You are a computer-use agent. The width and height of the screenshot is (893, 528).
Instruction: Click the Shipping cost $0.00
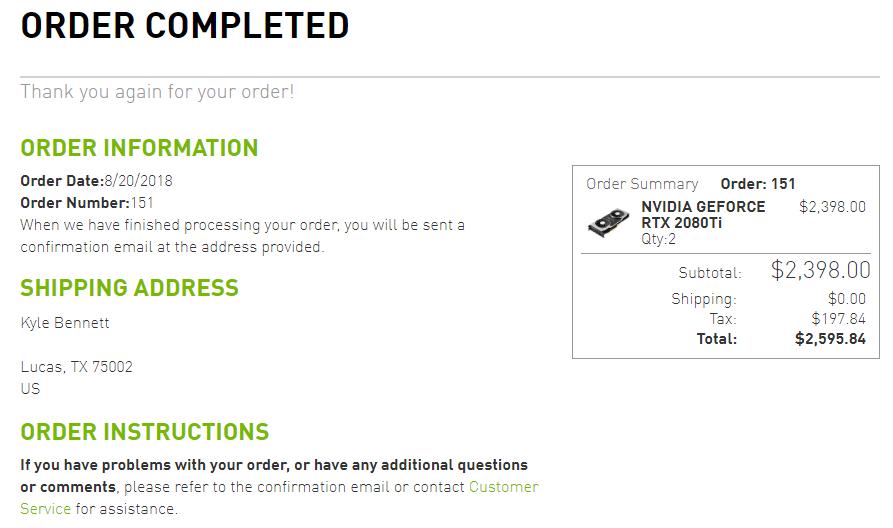point(846,299)
